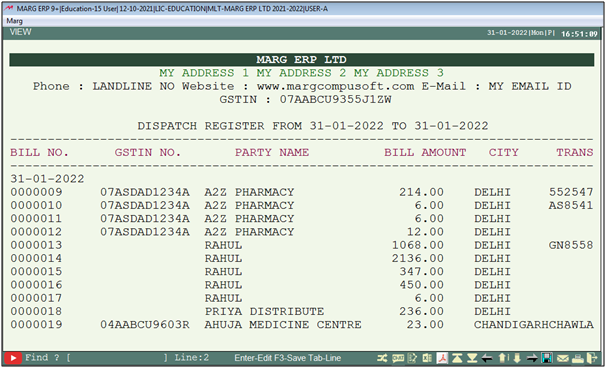Click amount 1068.00
Image resolution: width=607 pixels, height=368 pixels.
click(418, 245)
